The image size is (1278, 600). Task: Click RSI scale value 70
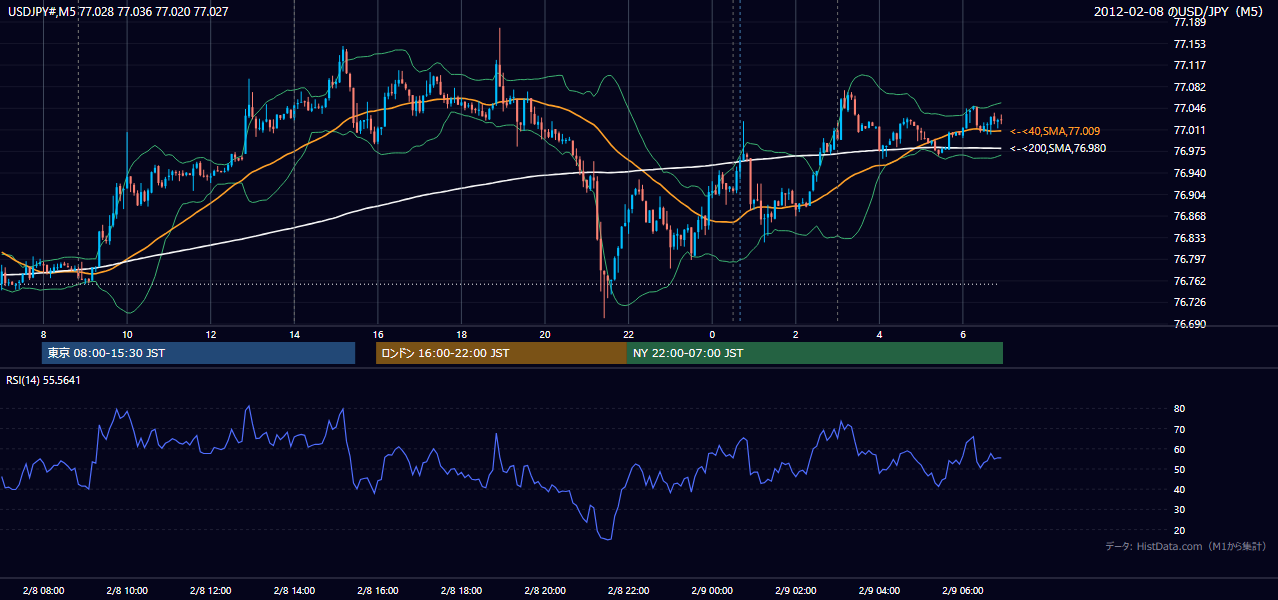(1180, 429)
